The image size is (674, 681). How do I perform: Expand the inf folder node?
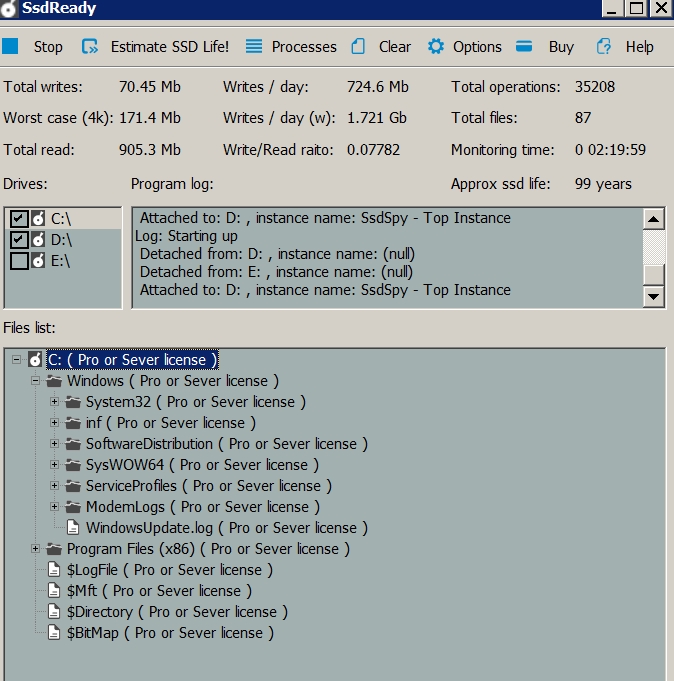tap(54, 423)
